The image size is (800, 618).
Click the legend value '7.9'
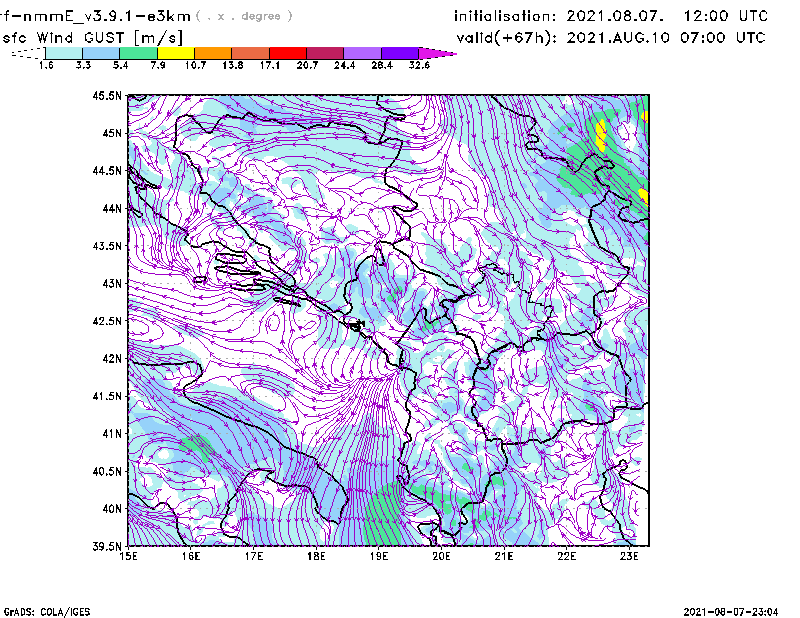coord(158,65)
